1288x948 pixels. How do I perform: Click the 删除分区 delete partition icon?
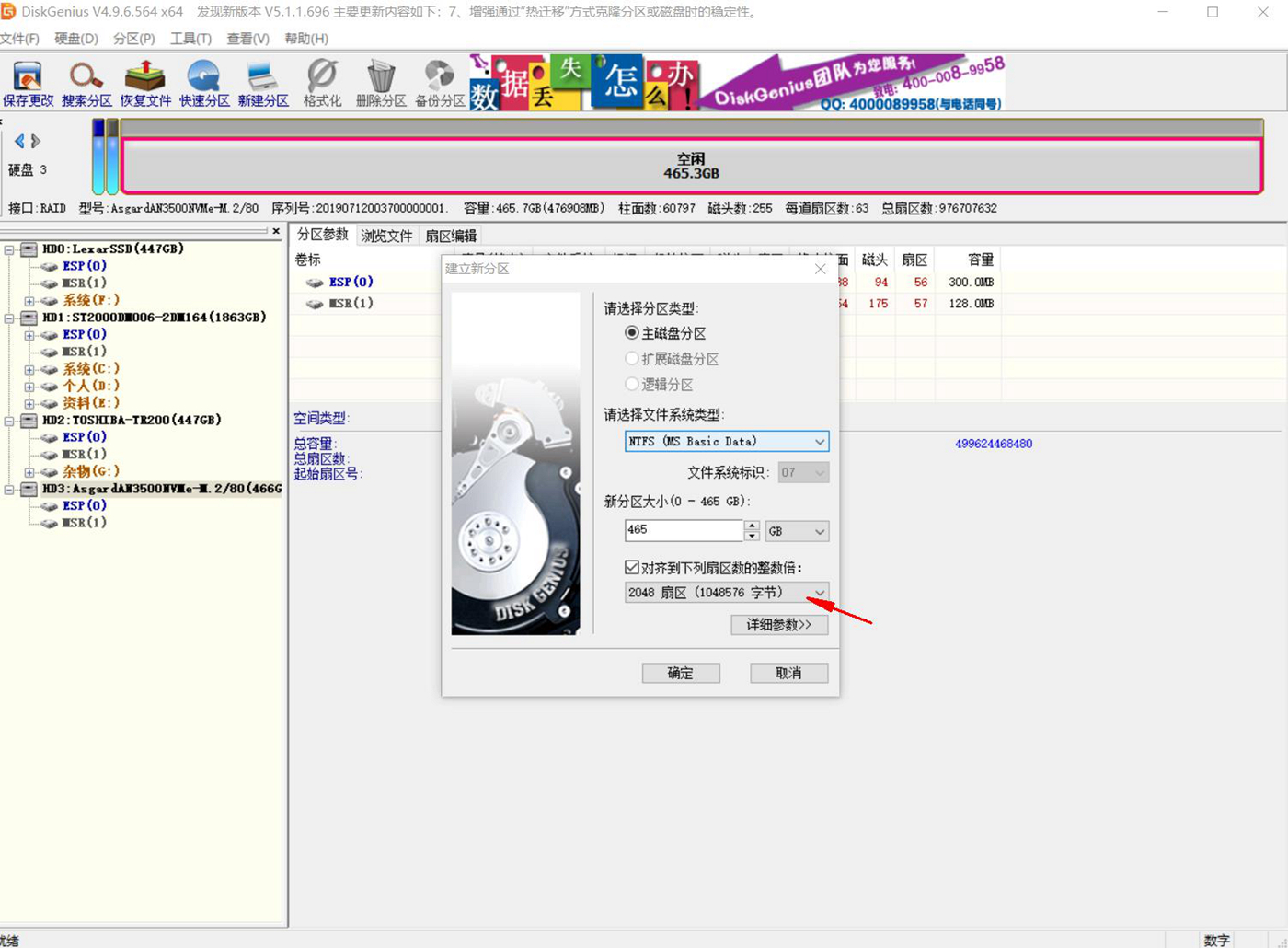point(380,83)
